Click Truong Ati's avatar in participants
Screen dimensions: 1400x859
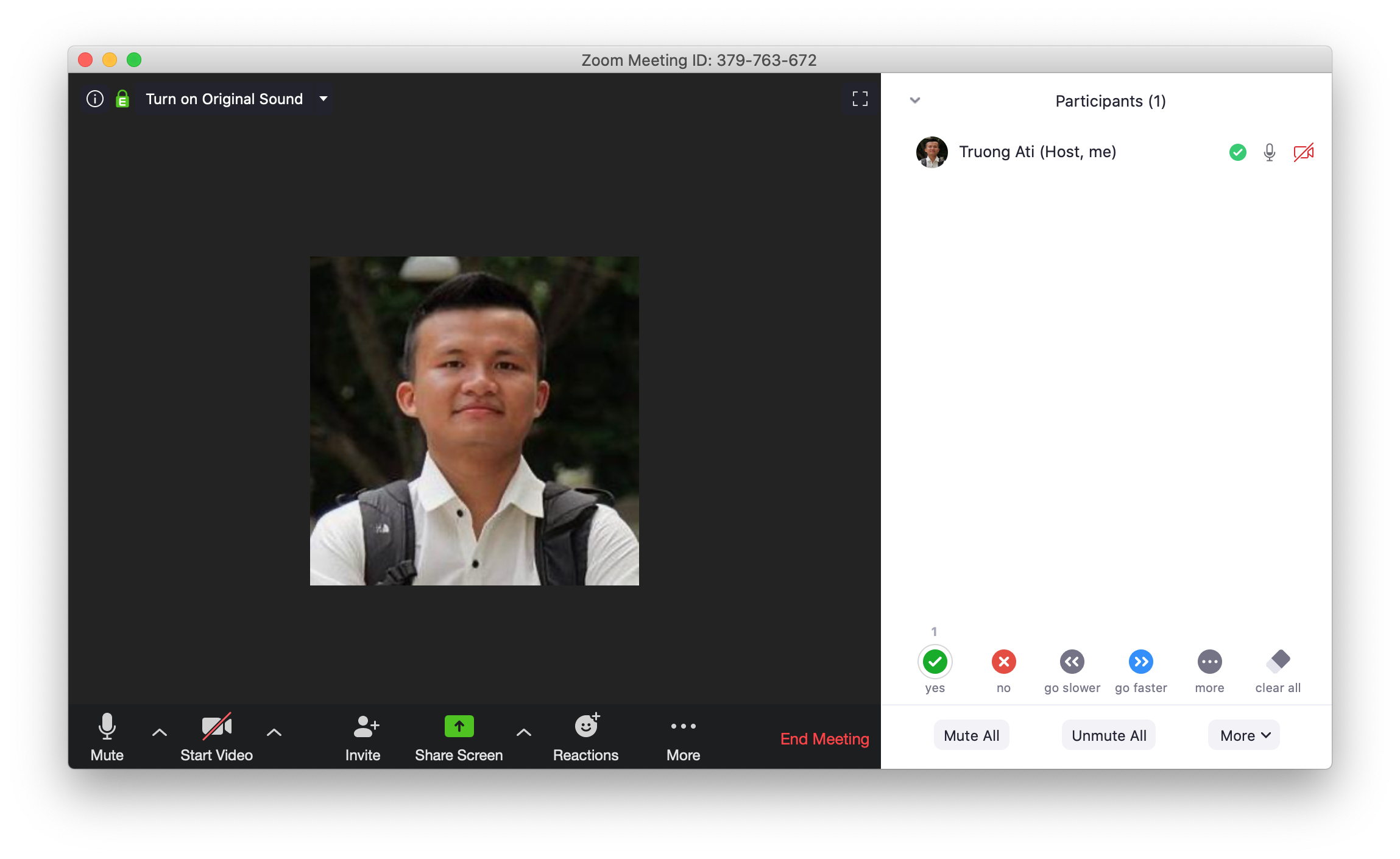pyautogui.click(x=932, y=152)
